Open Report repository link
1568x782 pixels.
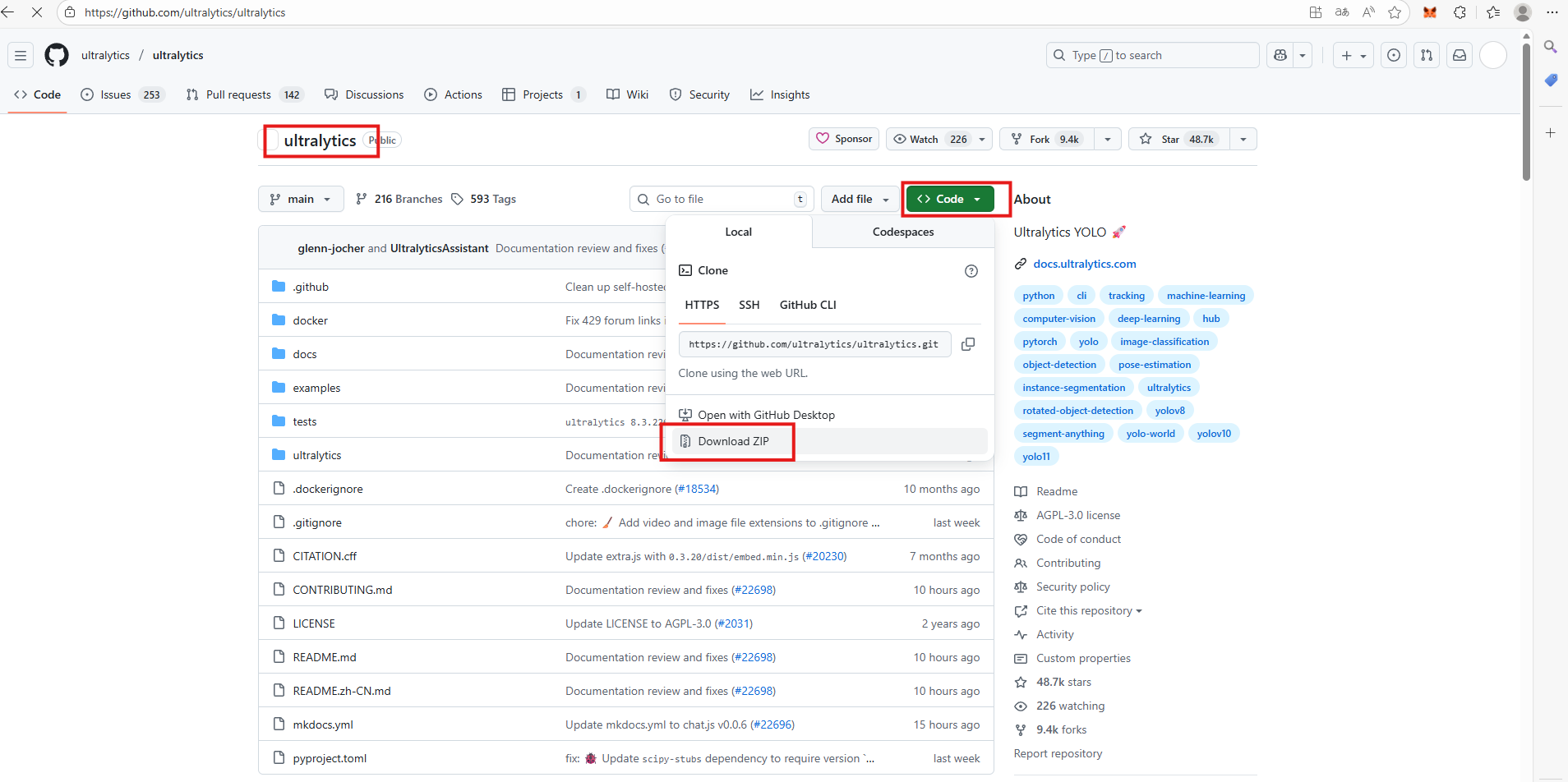point(1058,753)
